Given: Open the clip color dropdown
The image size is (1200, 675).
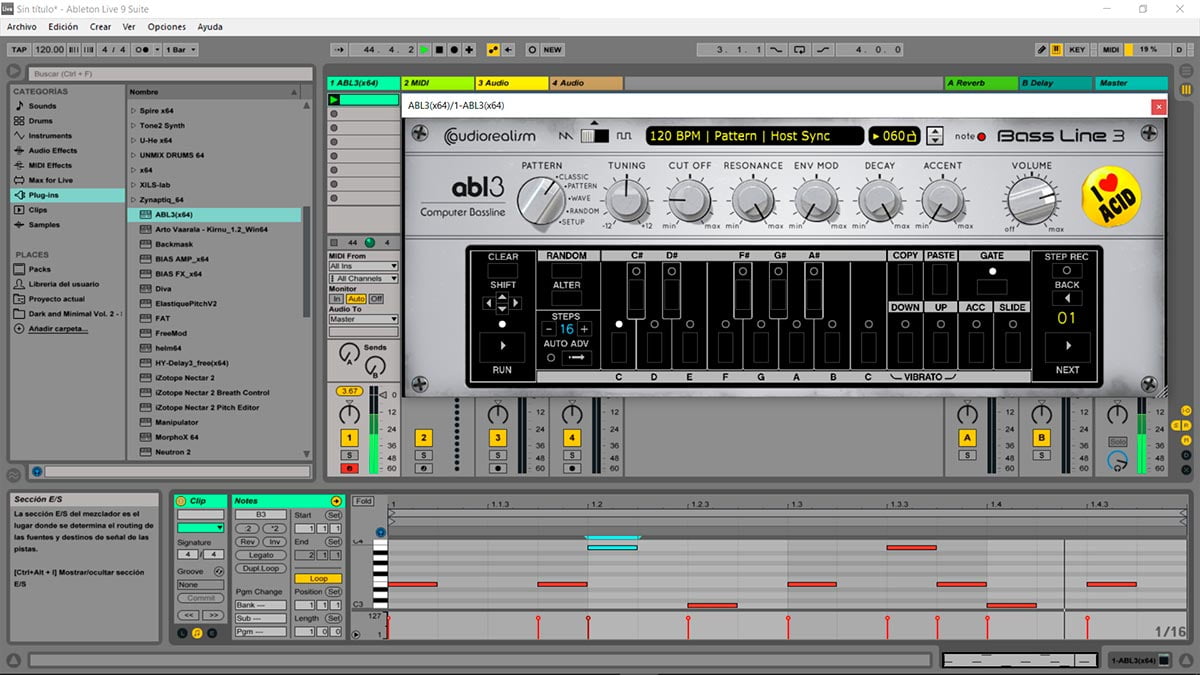Looking at the screenshot, I should coord(200,527).
